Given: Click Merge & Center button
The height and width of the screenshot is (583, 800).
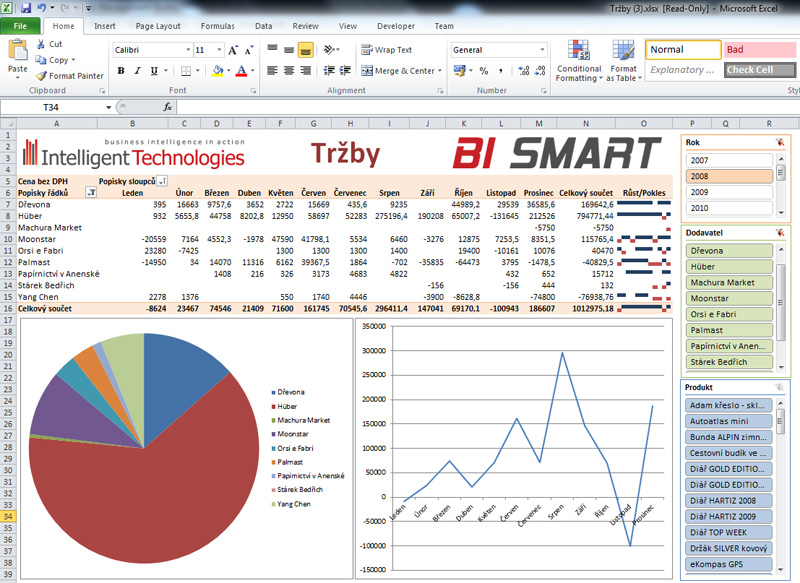Looking at the screenshot, I should (398, 71).
